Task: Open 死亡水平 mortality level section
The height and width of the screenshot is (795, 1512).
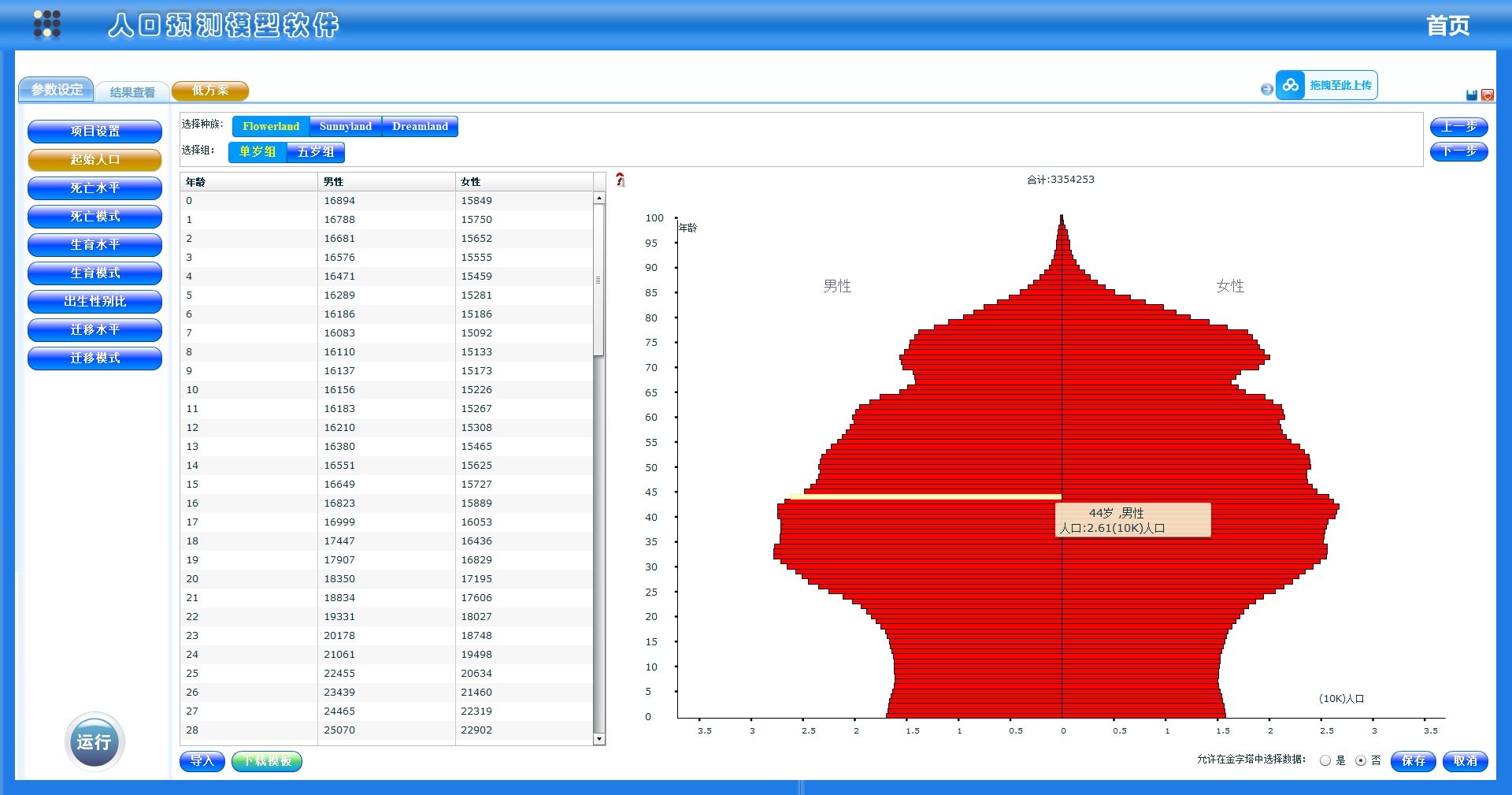Action: [x=94, y=188]
